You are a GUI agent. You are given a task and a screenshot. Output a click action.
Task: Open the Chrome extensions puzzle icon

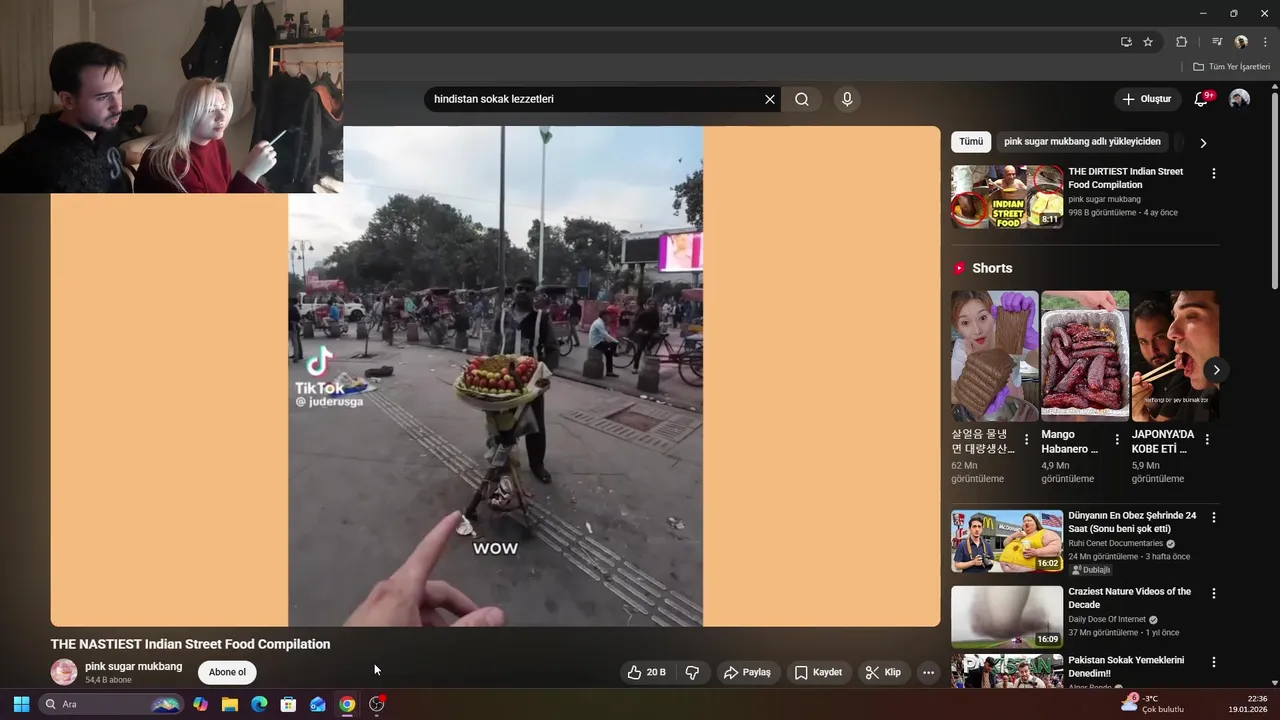tap(1181, 42)
